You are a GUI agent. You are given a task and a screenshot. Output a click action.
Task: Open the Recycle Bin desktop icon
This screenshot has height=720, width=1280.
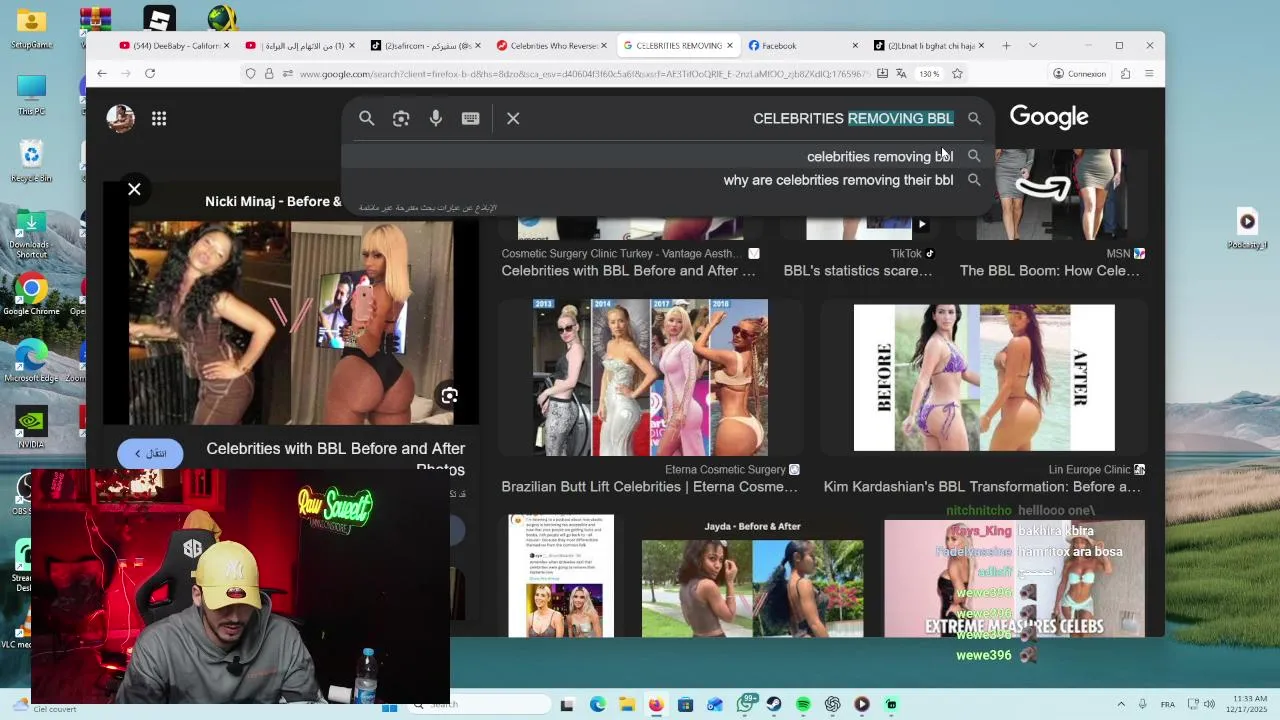point(31,162)
